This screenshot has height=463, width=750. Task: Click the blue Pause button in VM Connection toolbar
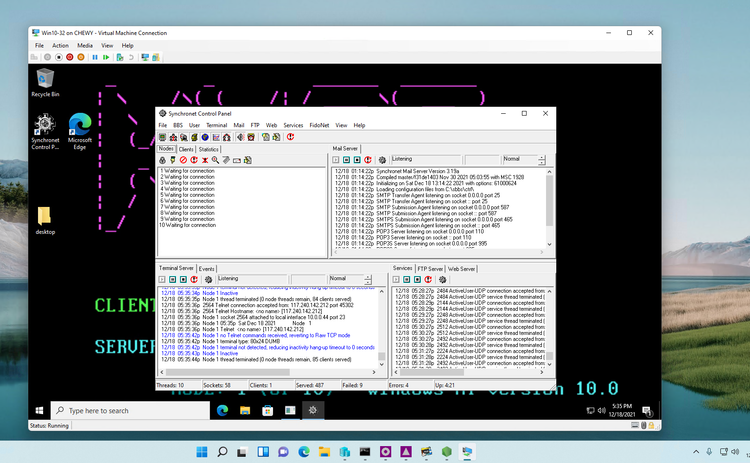(x=95, y=57)
